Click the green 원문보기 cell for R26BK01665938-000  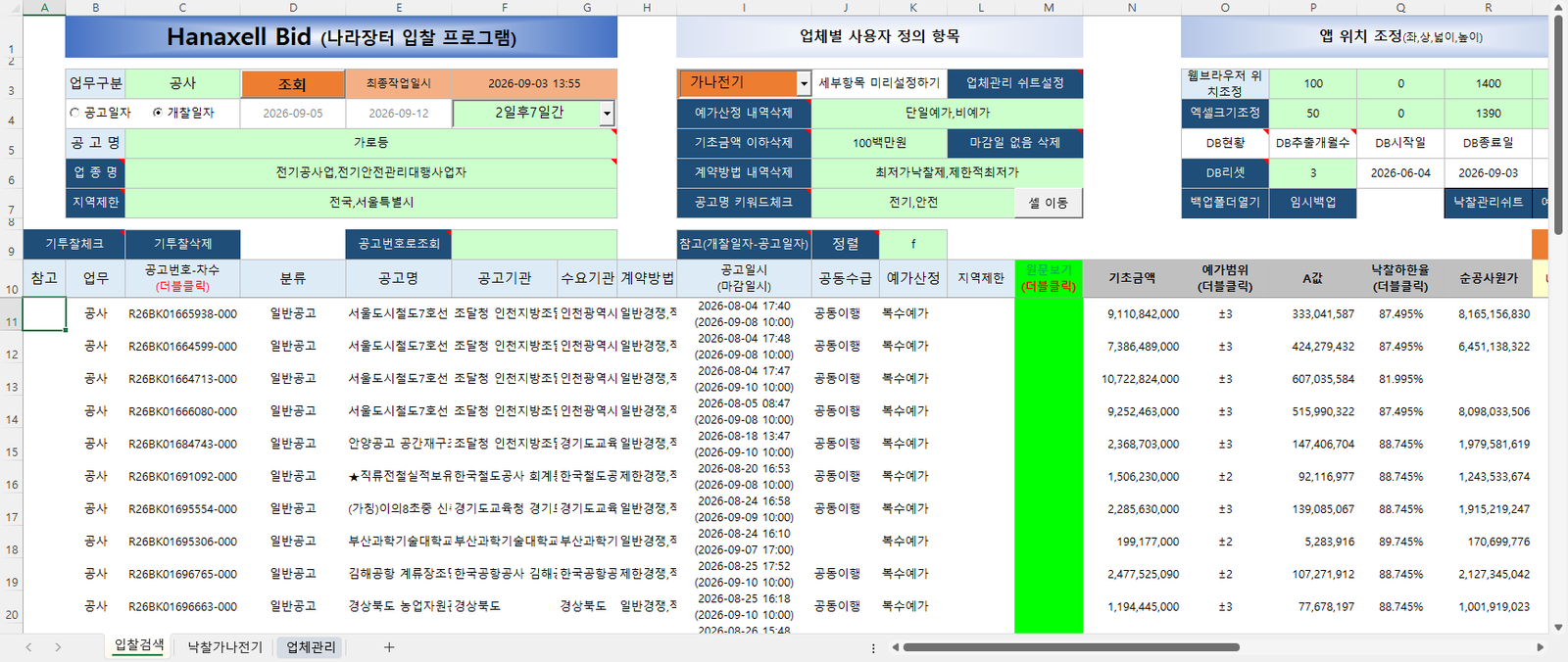coord(1049,313)
